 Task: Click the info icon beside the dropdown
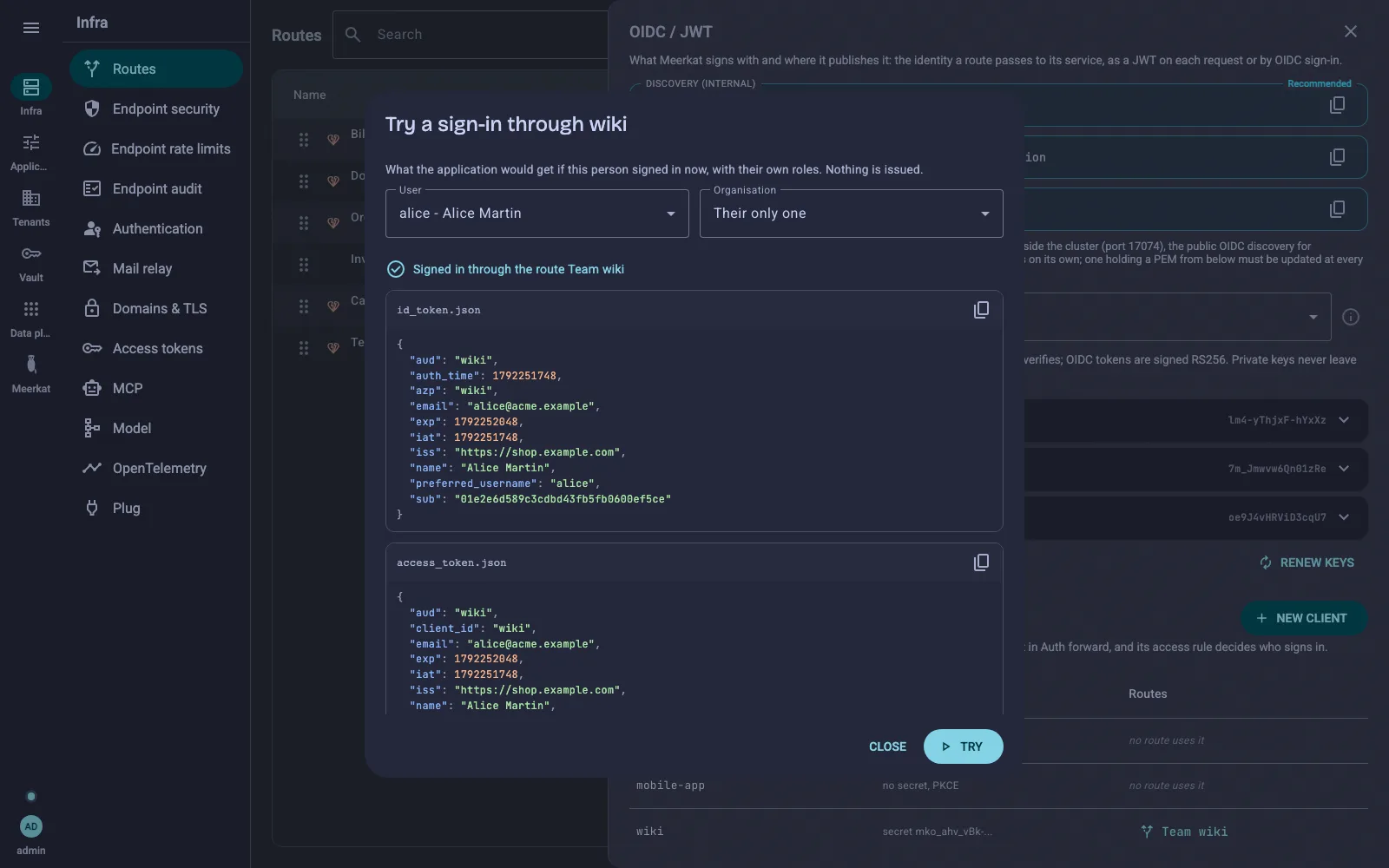click(1351, 317)
